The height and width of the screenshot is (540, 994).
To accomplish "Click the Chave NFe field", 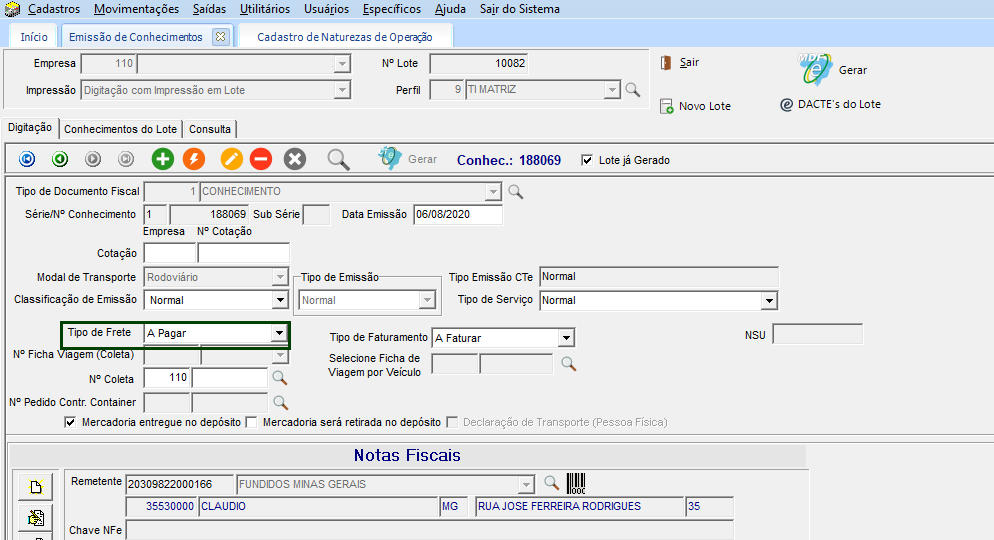I will [x=430, y=530].
